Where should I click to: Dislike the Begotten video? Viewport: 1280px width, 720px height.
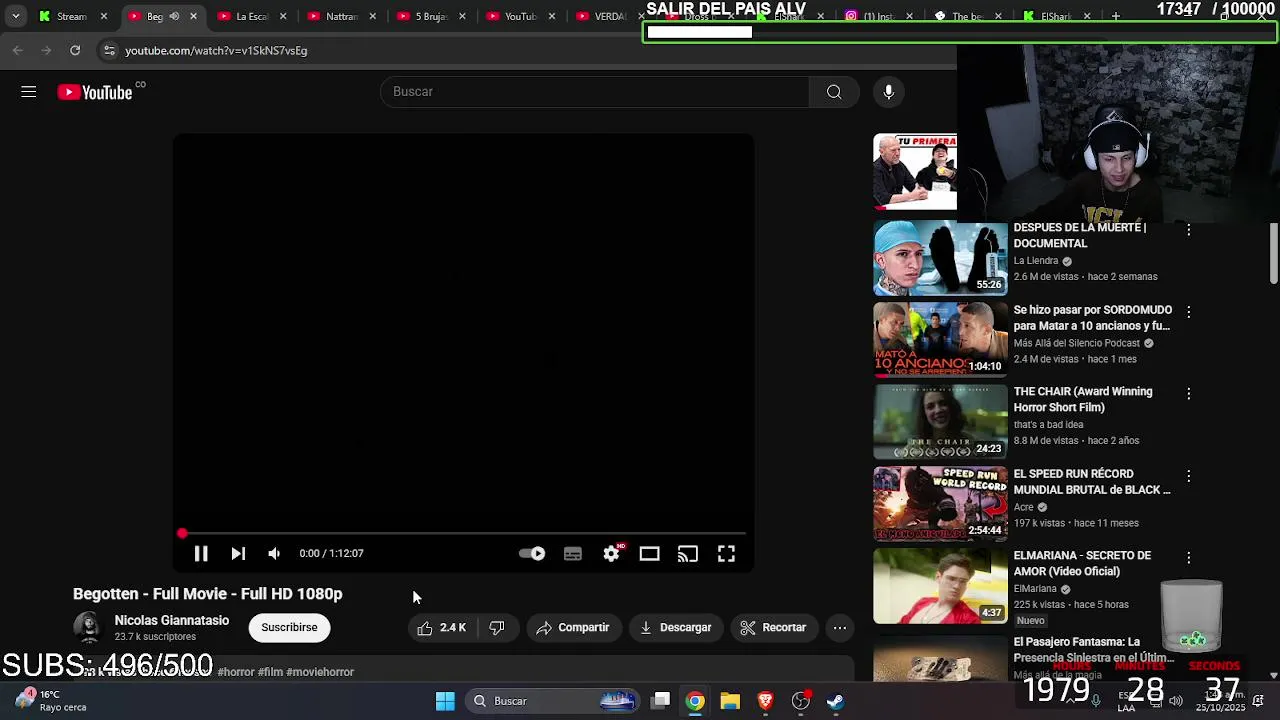pyautogui.click(x=497, y=627)
